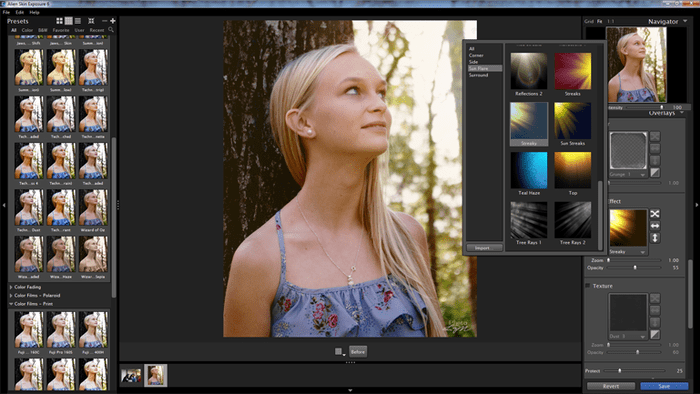Set navigator zoom to Fit
This screenshot has width=700, height=394.
(x=600, y=21)
